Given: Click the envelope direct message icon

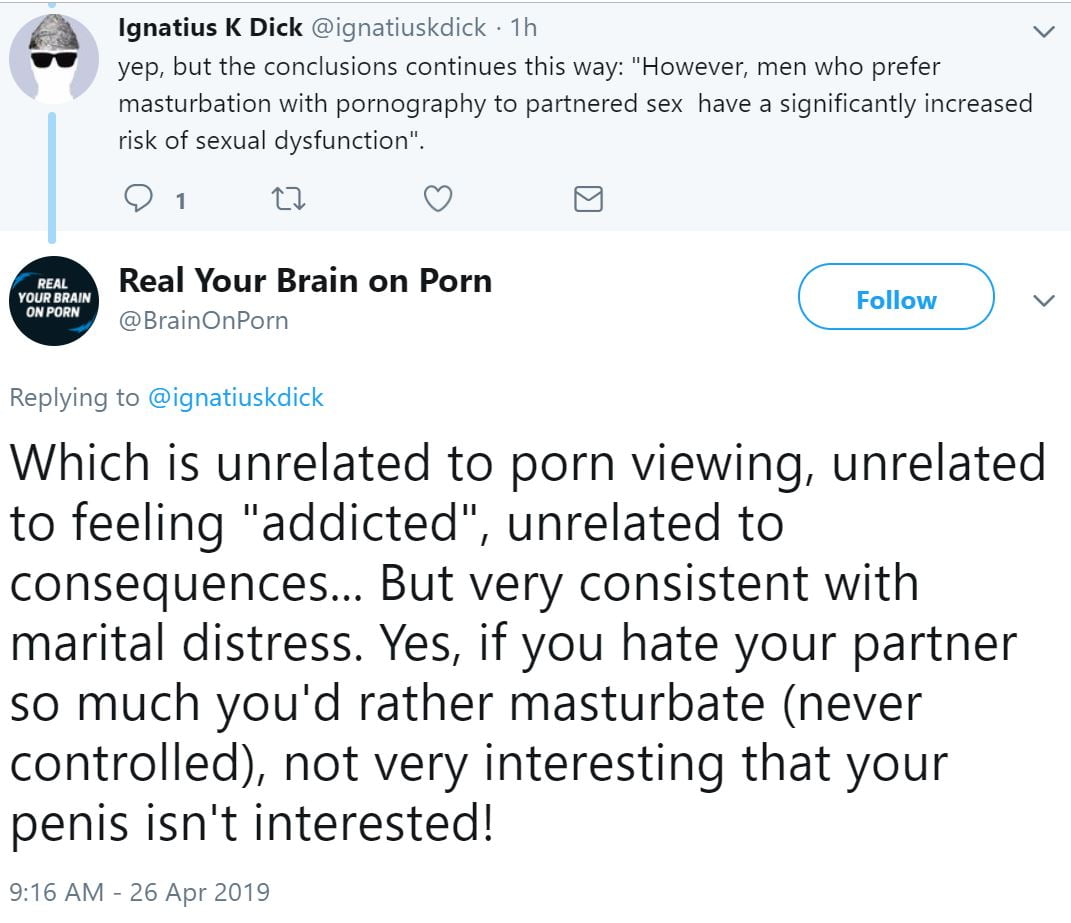Looking at the screenshot, I should coord(588,200).
